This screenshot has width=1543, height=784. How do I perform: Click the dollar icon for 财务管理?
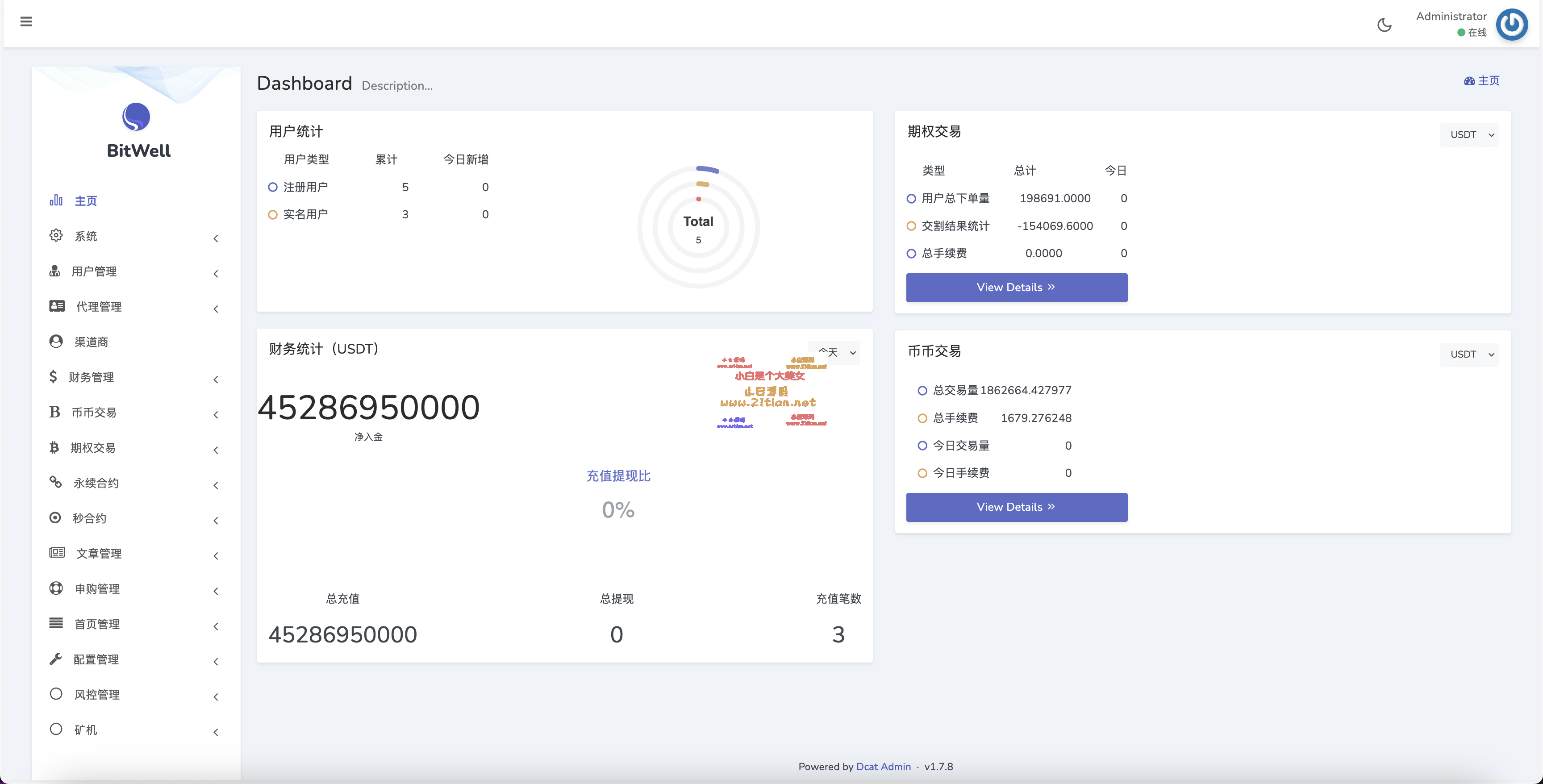(53, 377)
